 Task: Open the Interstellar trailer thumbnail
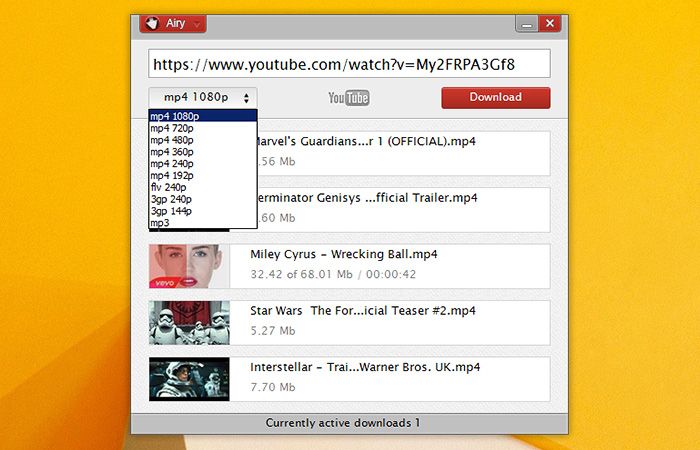pyautogui.click(x=189, y=379)
